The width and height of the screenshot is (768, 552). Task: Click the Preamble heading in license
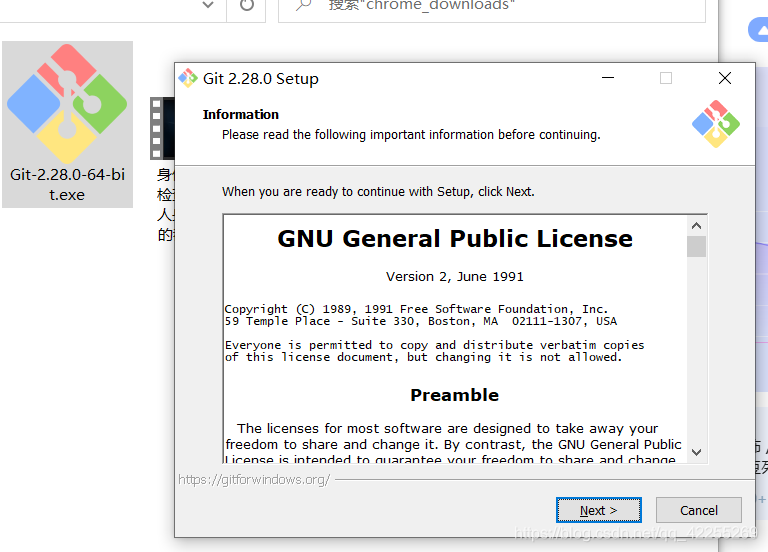click(455, 395)
